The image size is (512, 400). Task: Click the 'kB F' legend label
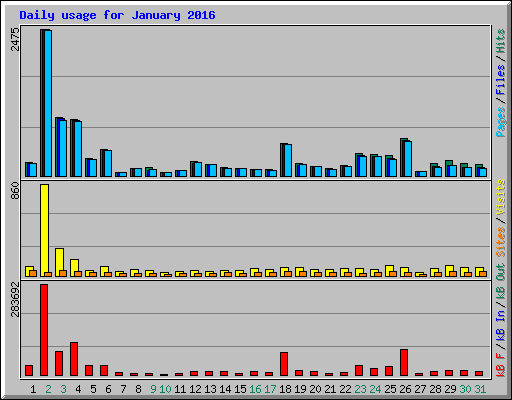(x=500, y=365)
